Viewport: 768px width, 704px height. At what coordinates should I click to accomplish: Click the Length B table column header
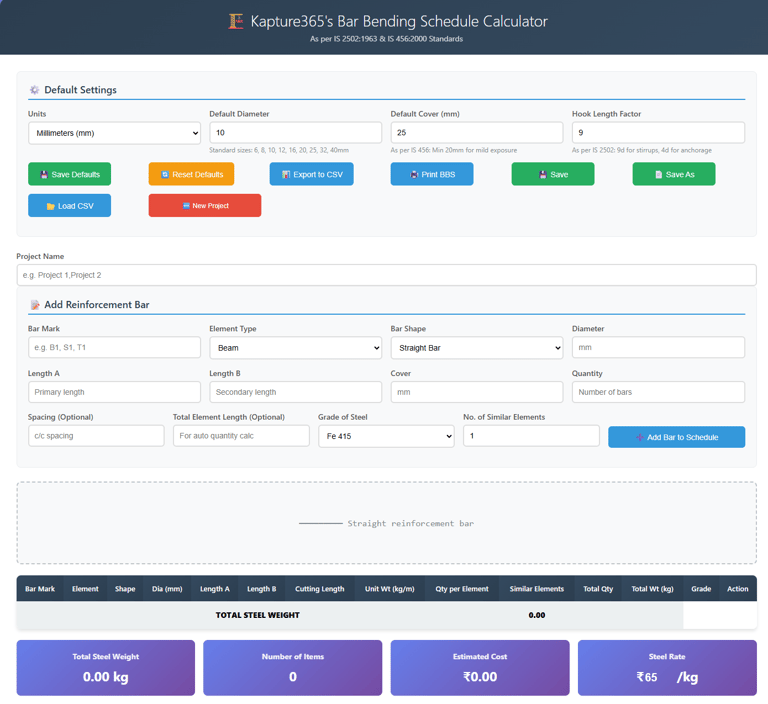(262, 589)
